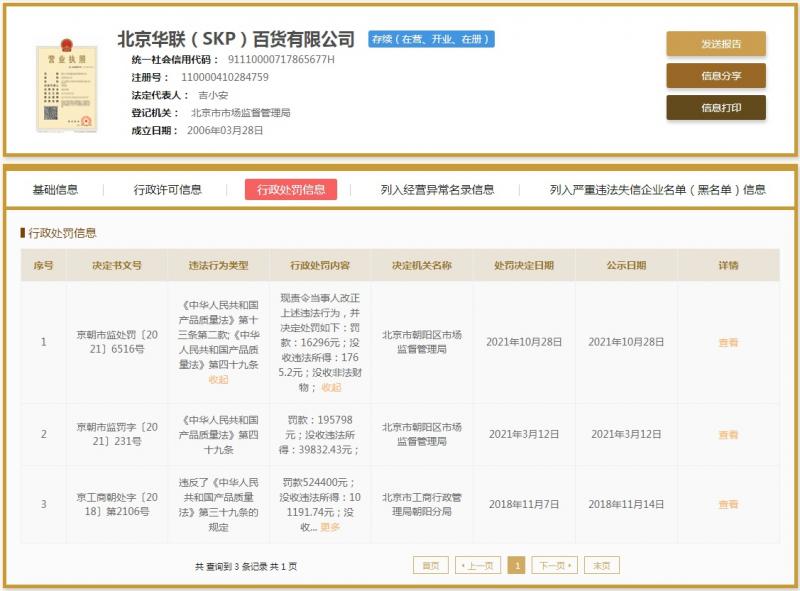Click document number 京朝市监处罚〔2021〕6516号
Screen dimensions: 800x591
click(x=117, y=342)
